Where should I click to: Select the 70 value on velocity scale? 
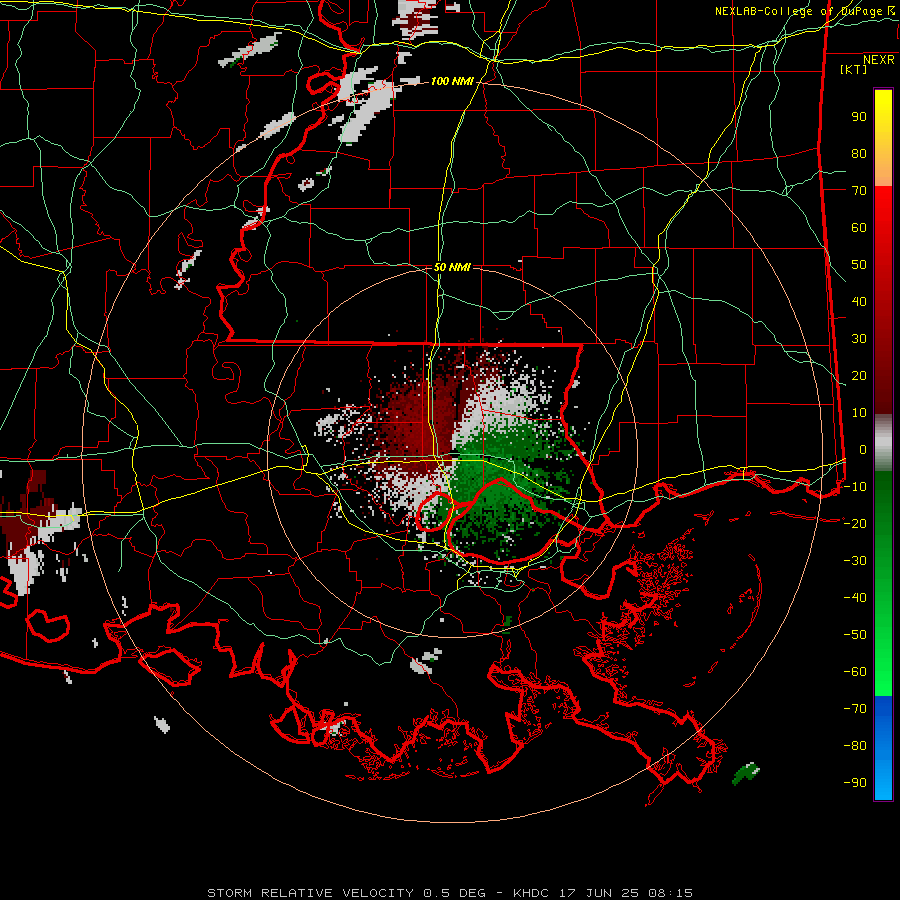pyautogui.click(x=859, y=191)
